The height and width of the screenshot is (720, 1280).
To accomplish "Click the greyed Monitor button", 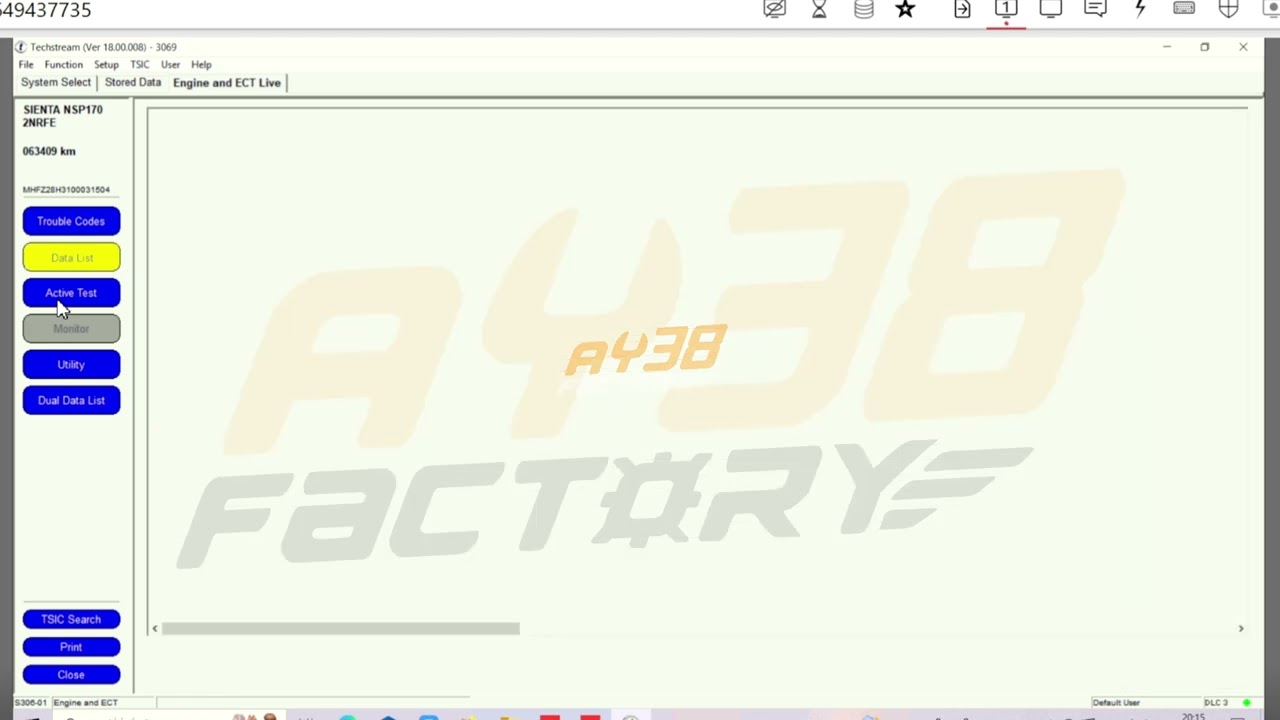I will coord(71,329).
